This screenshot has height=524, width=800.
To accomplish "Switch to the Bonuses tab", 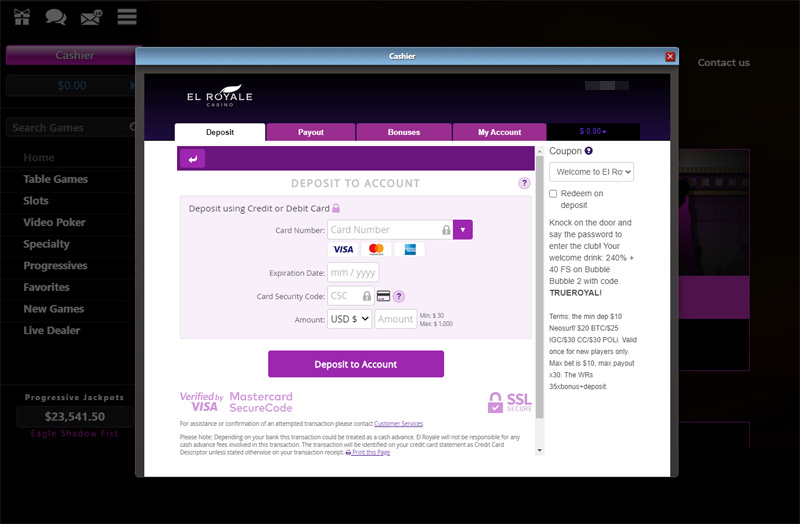I will point(404,132).
